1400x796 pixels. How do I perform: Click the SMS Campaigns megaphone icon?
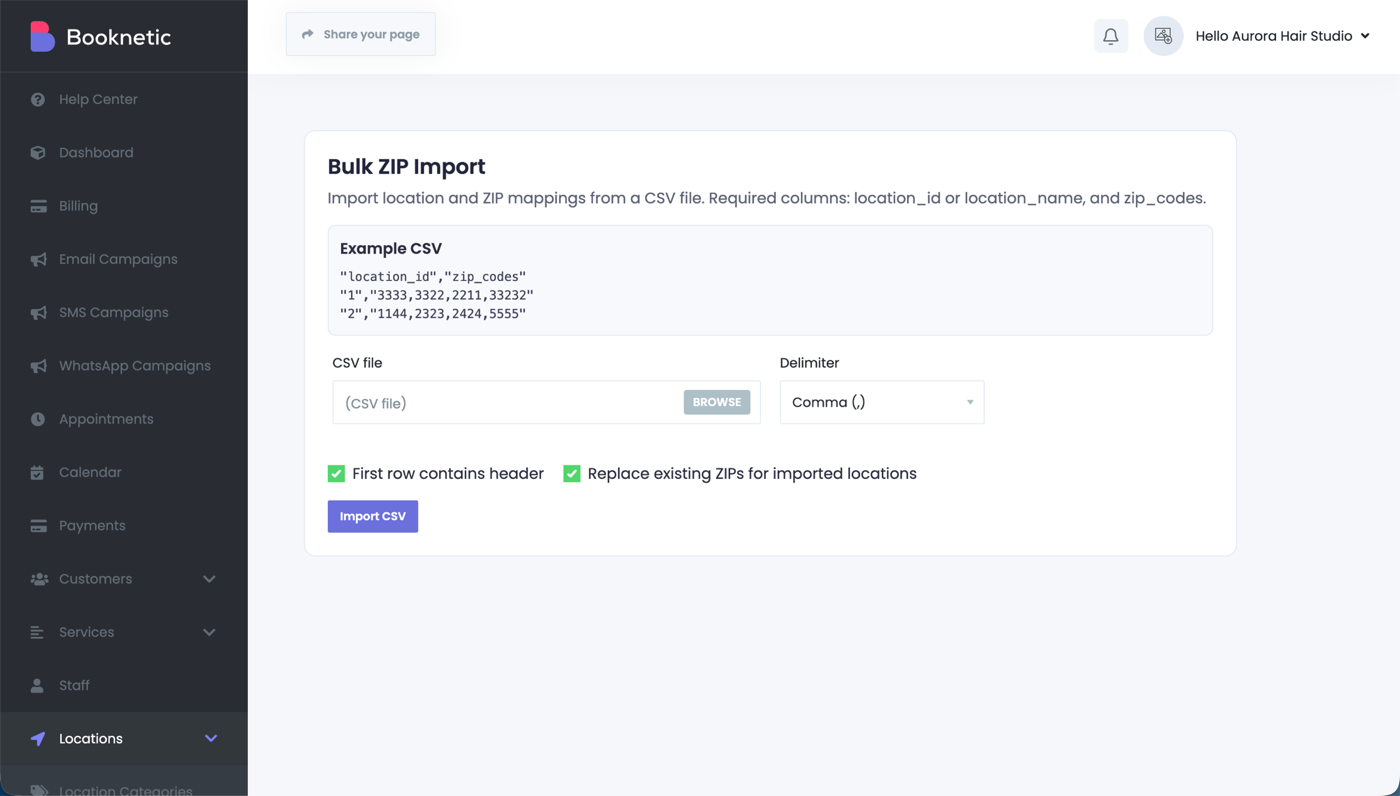[x=38, y=313]
